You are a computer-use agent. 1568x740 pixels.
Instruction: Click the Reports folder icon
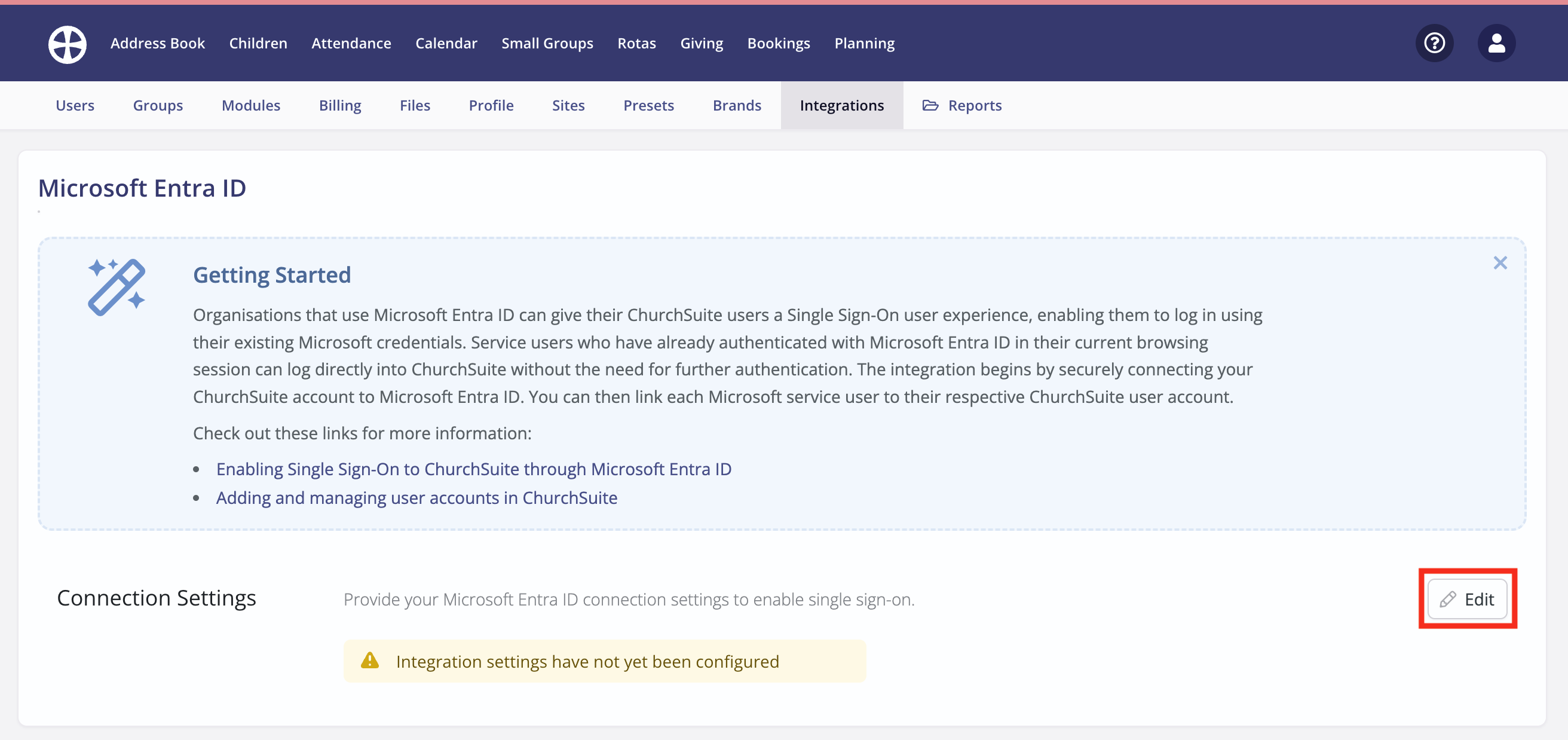tap(930, 105)
